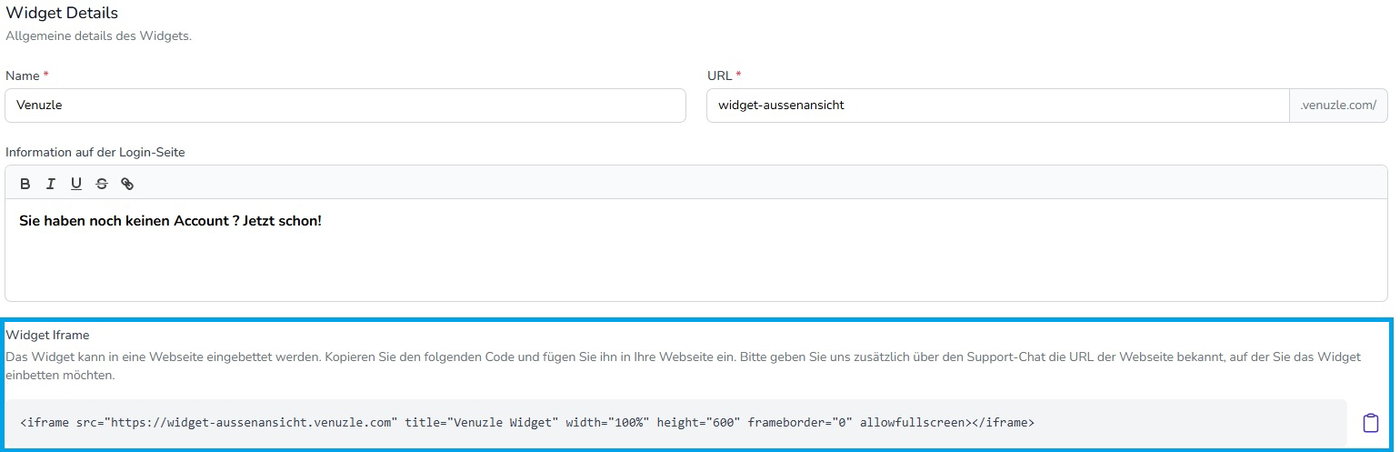This screenshot has width=1400, height=452.
Task: Click the Name field label
Action: (x=22, y=75)
